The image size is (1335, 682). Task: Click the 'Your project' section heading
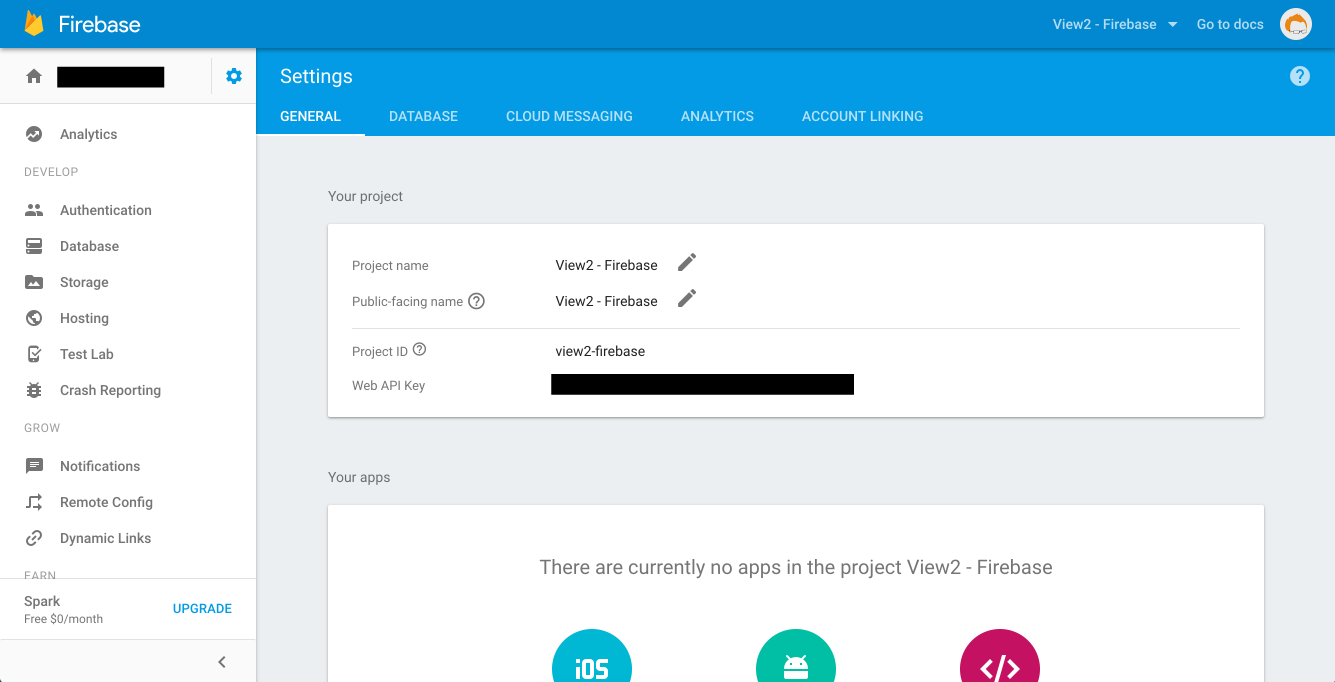[x=365, y=196]
